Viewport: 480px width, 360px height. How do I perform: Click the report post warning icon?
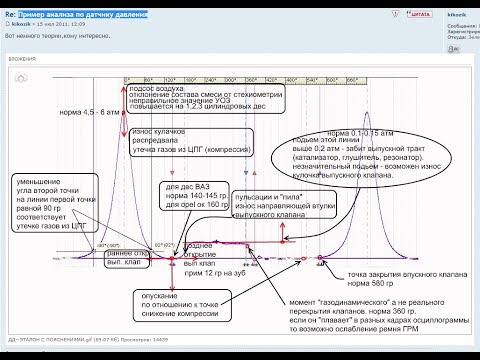(395, 14)
